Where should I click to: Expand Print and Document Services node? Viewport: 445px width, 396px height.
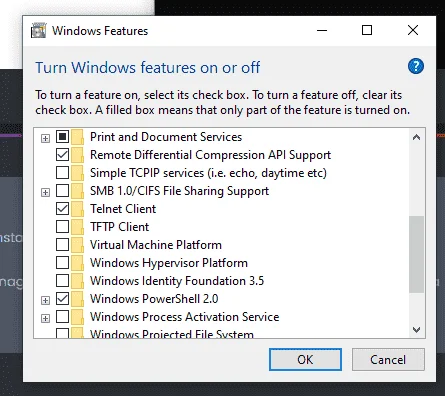tap(45, 138)
